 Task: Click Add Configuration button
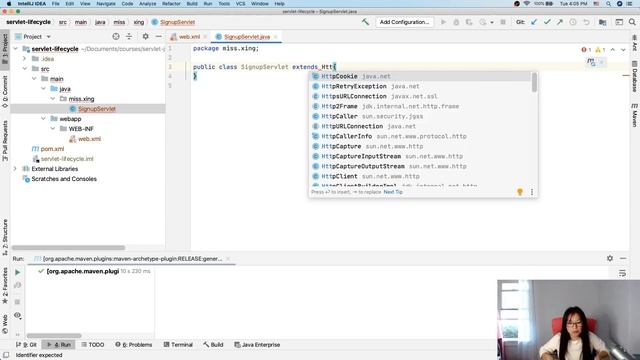(404, 22)
